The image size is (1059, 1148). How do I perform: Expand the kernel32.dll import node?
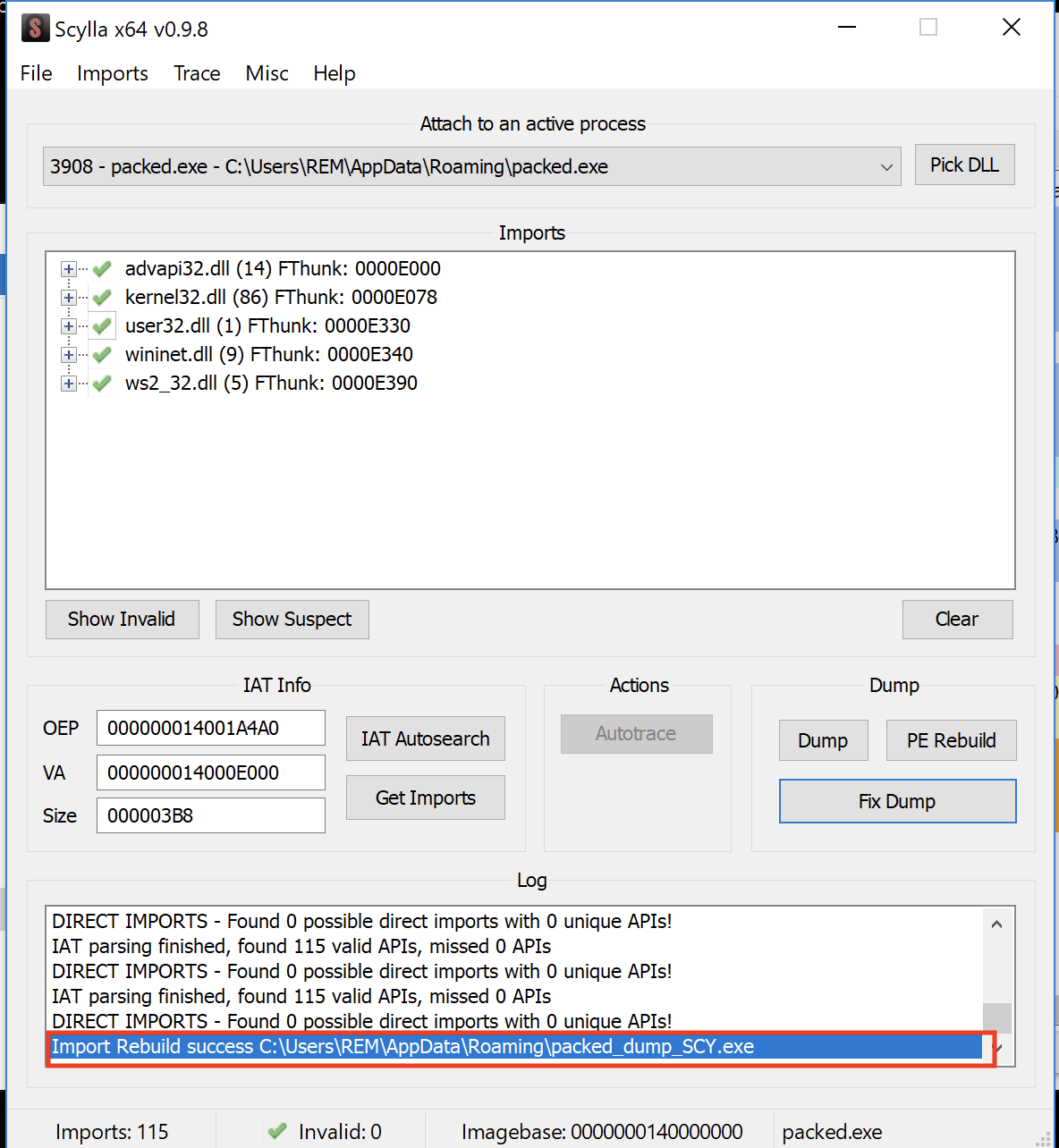pyautogui.click(x=68, y=298)
